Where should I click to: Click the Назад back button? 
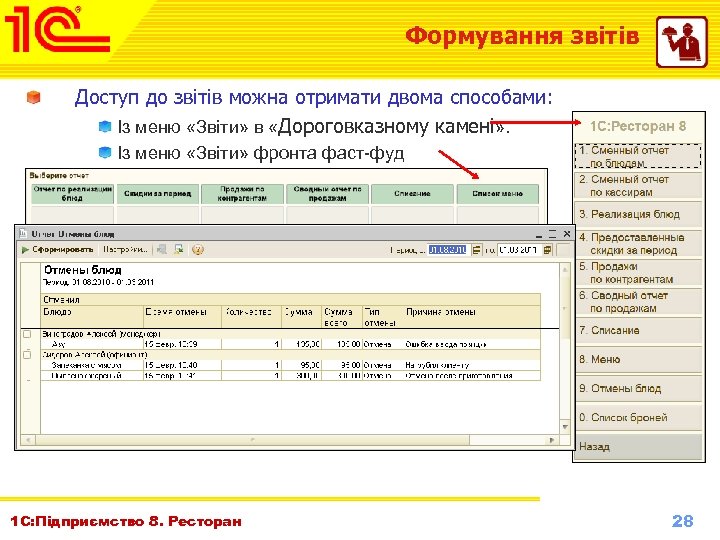coord(638,446)
